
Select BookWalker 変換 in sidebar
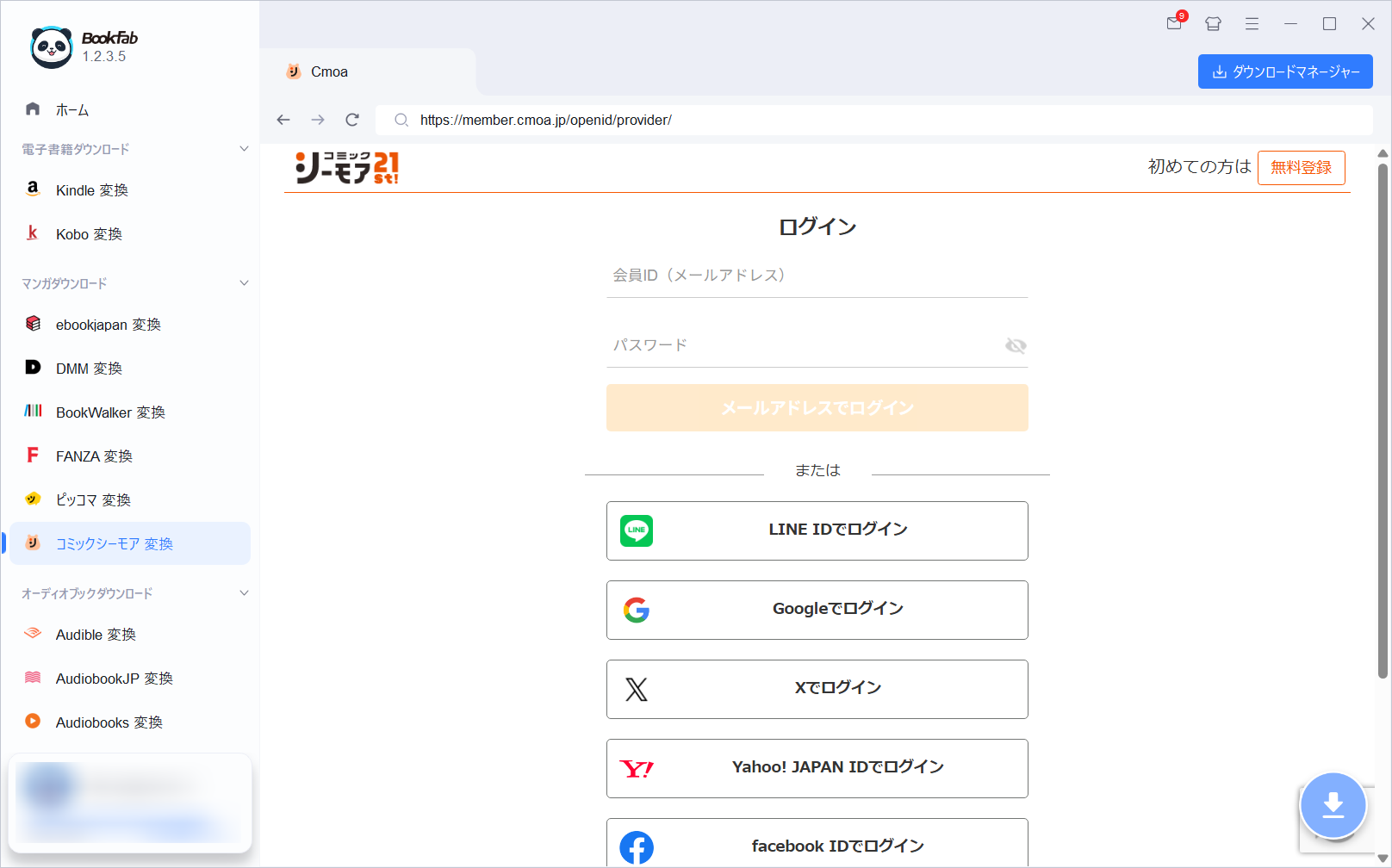[130, 412]
